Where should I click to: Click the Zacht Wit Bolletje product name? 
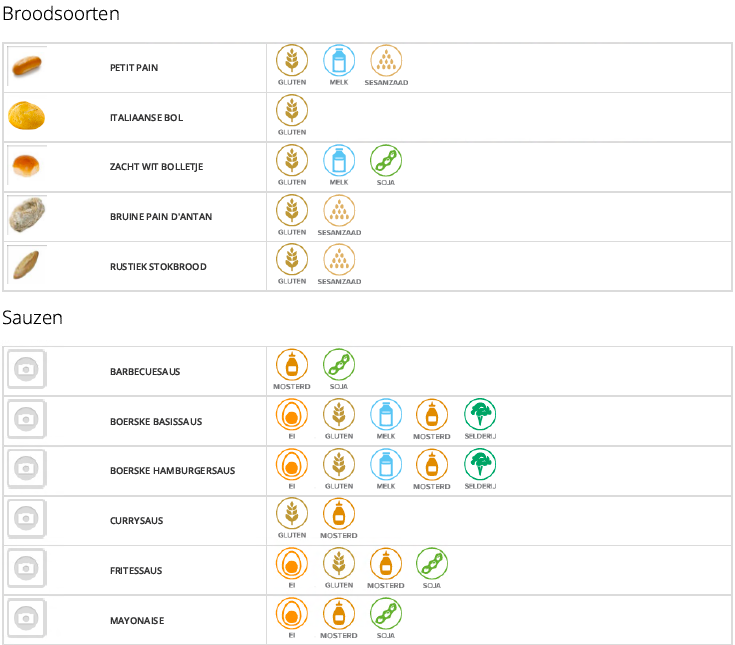pyautogui.click(x=156, y=167)
